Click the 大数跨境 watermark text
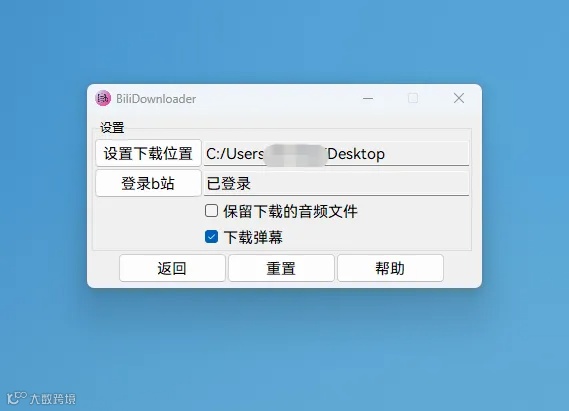This screenshot has width=569, height=411. (53, 399)
